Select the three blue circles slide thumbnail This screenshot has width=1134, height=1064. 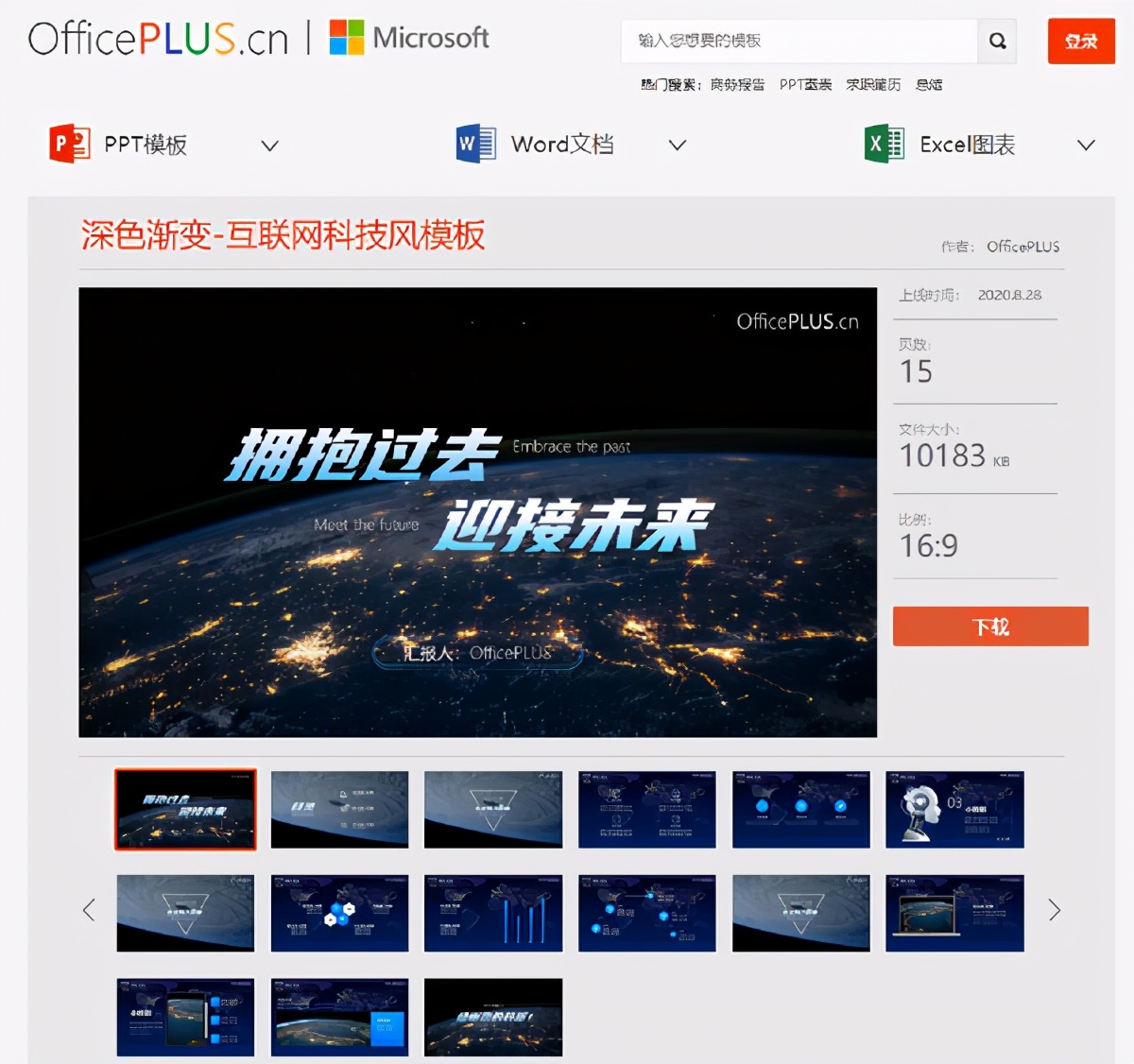(800, 809)
